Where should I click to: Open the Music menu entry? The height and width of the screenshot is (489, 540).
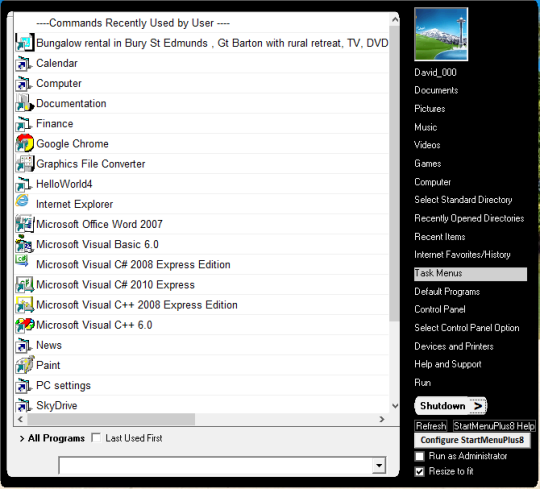(x=426, y=127)
